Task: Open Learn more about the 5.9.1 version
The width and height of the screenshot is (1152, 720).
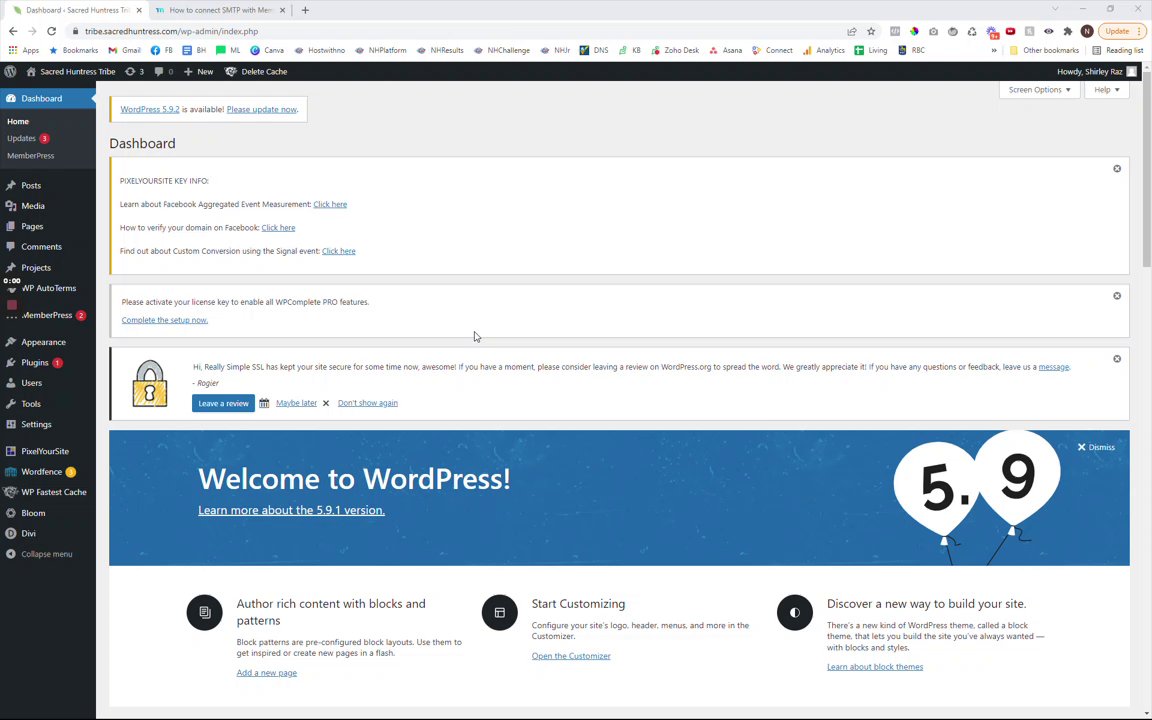Action: 292,510
